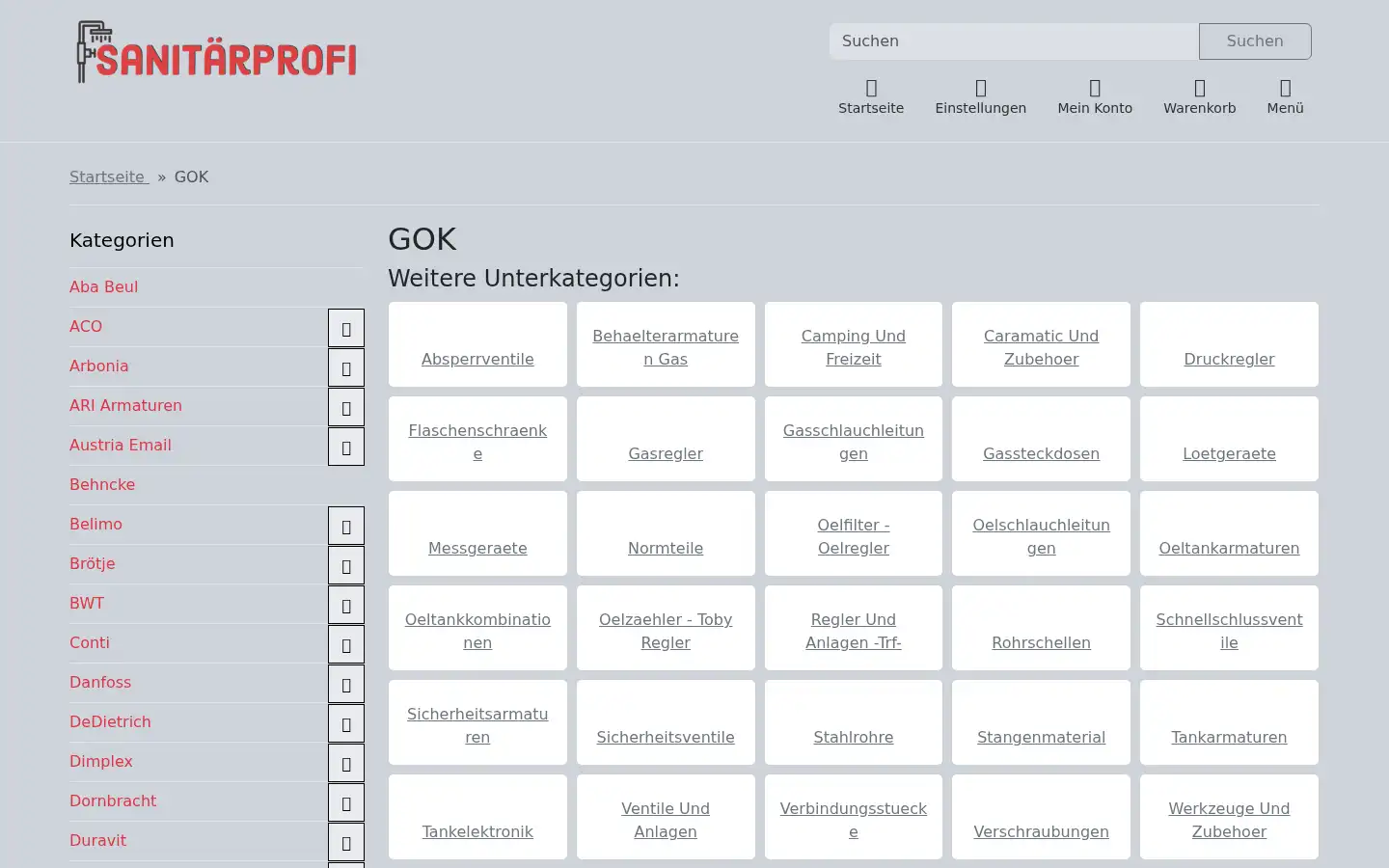Open the ACO category link
This screenshot has height=868, width=1389.
pos(86,326)
